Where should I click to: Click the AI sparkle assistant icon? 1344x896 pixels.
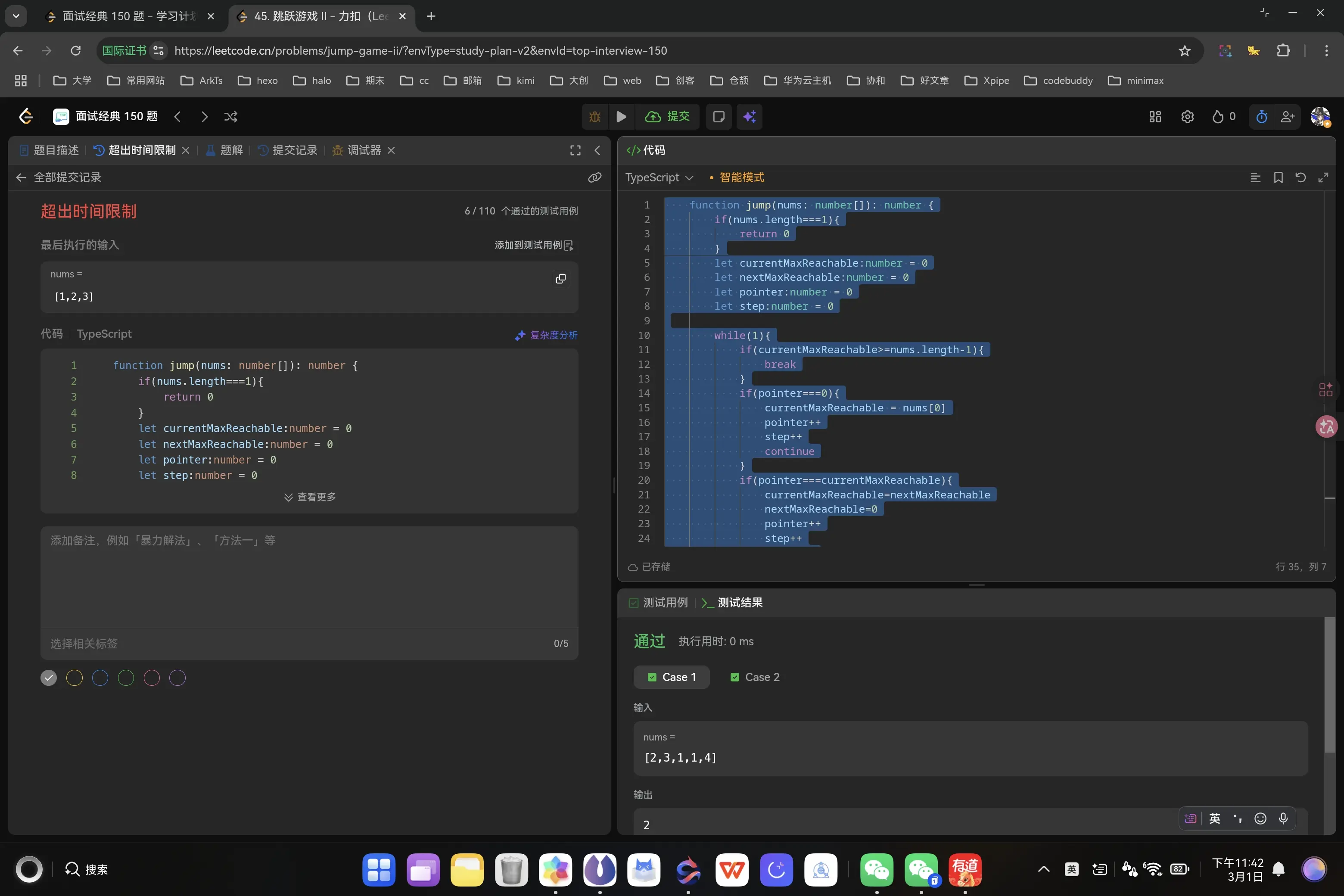(x=749, y=117)
